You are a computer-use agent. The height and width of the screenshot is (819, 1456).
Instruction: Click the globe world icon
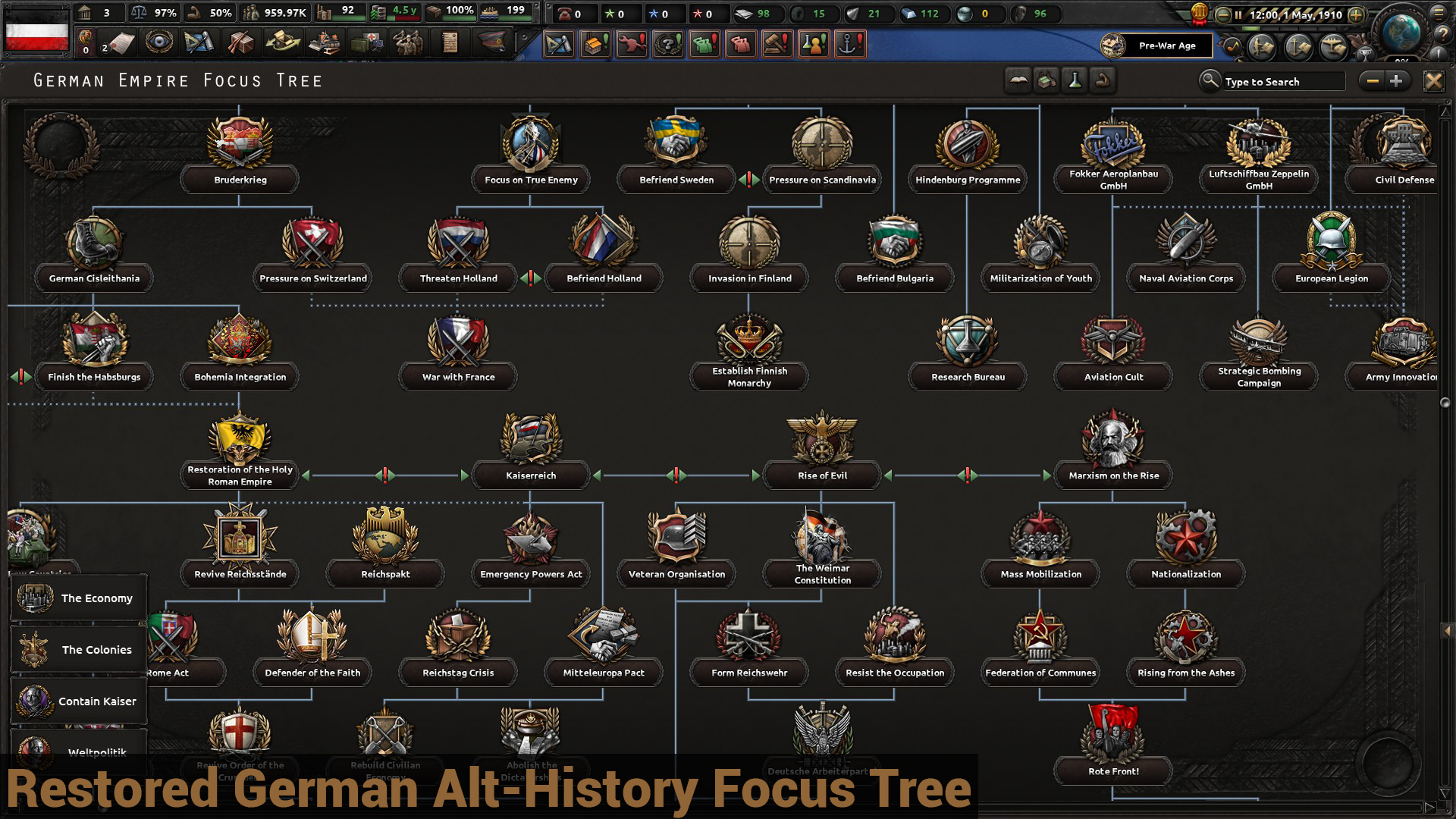pyautogui.click(x=1401, y=33)
